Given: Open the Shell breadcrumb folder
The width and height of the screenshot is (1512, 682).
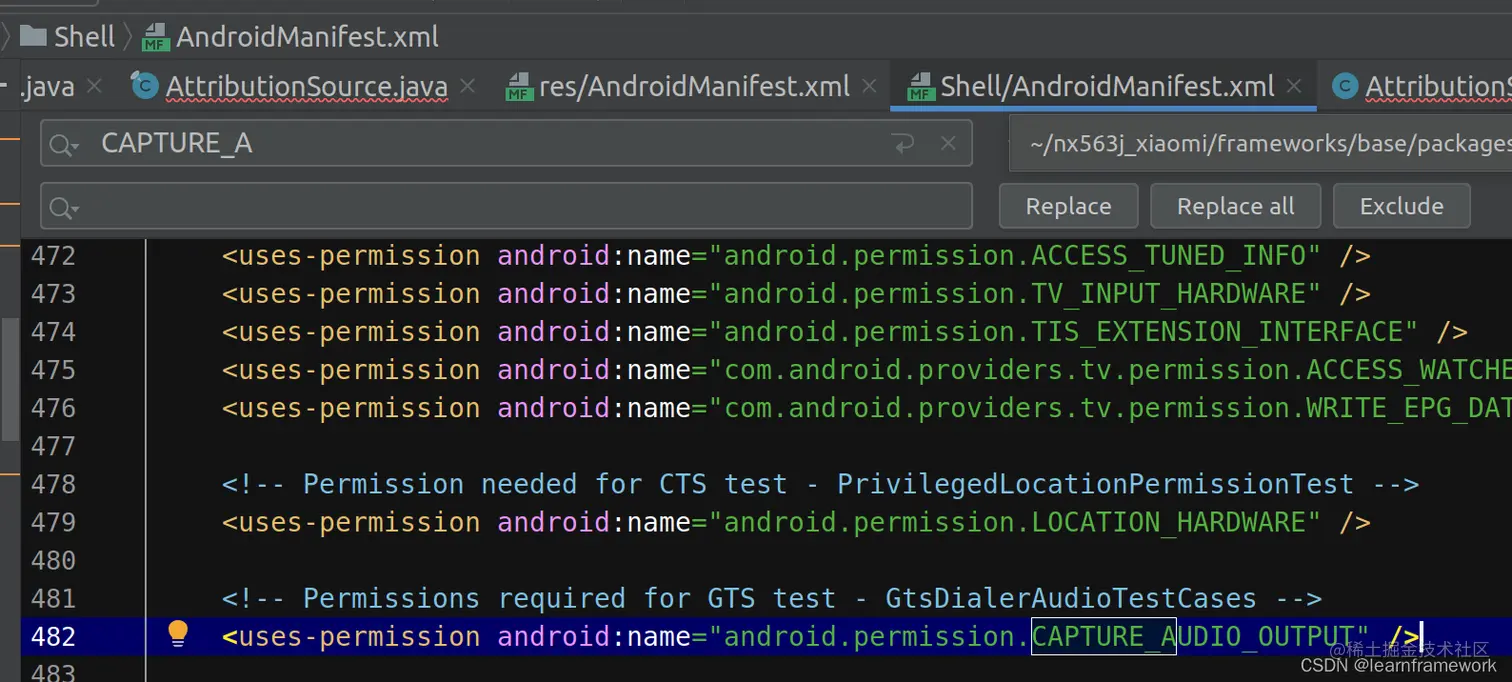Looking at the screenshot, I should pos(67,37).
